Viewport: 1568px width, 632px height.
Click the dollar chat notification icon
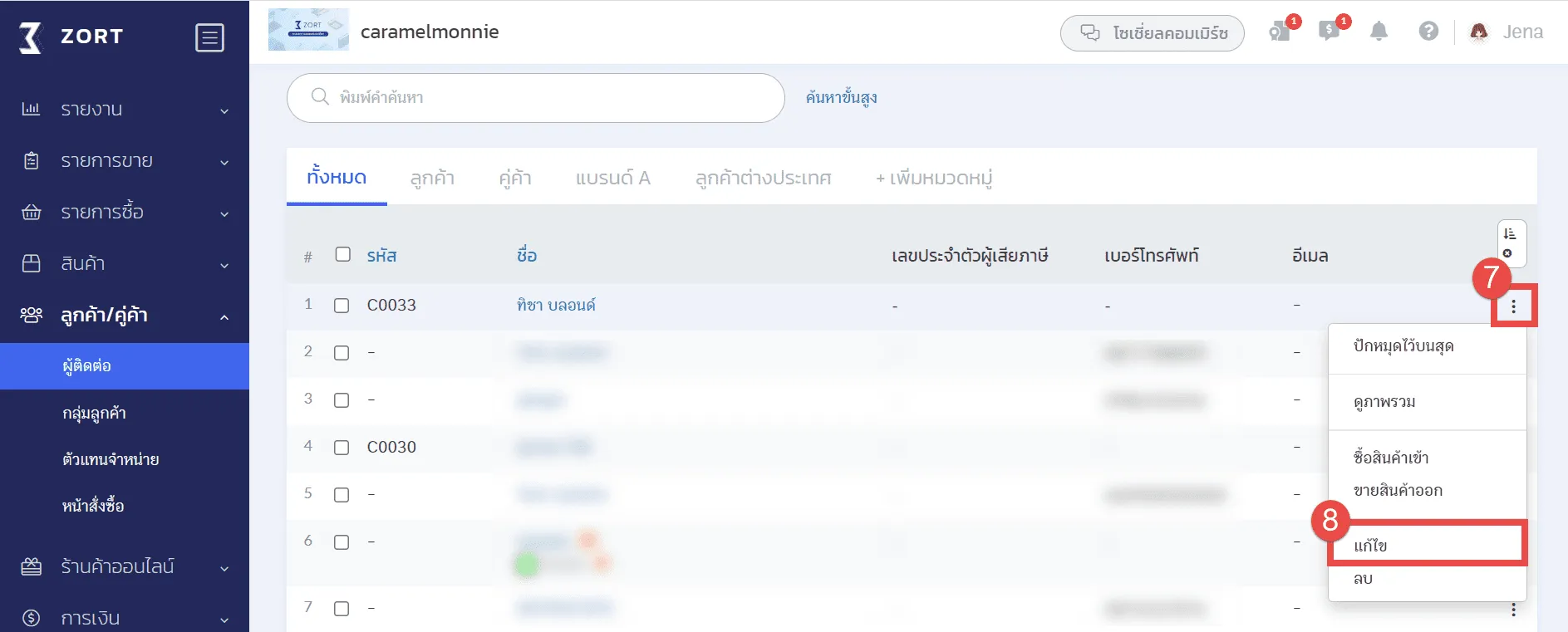point(1329,32)
